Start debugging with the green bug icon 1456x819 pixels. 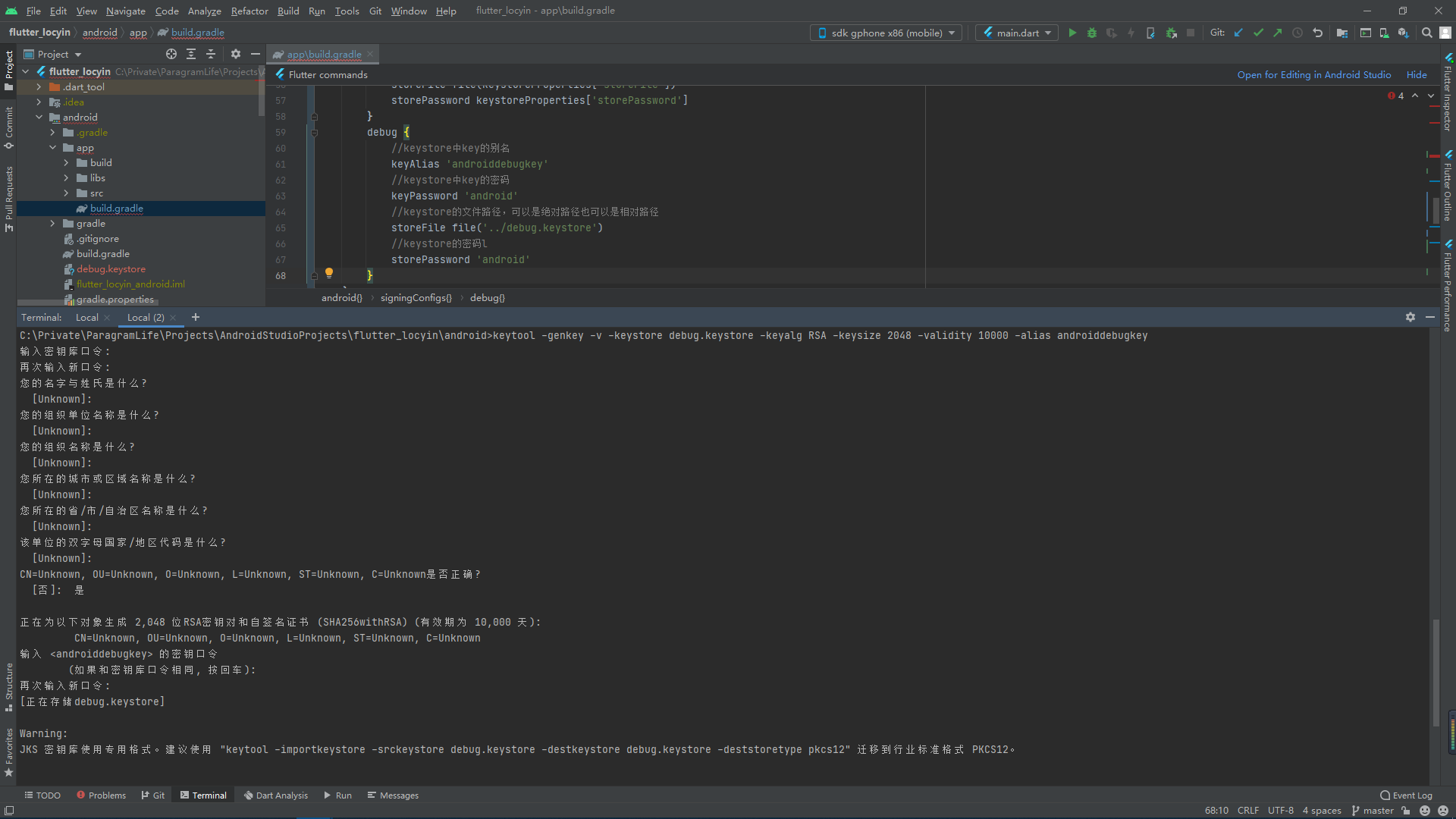click(1092, 33)
